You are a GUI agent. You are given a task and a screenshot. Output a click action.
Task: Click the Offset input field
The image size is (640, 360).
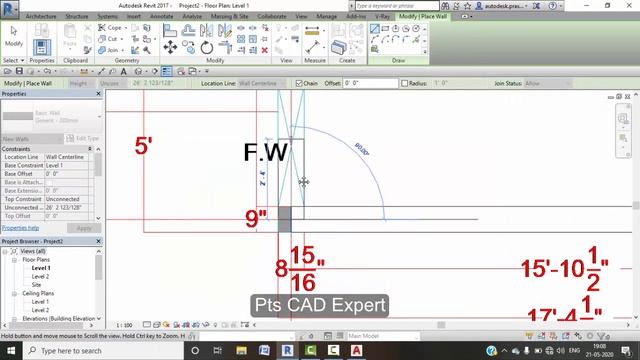370,83
